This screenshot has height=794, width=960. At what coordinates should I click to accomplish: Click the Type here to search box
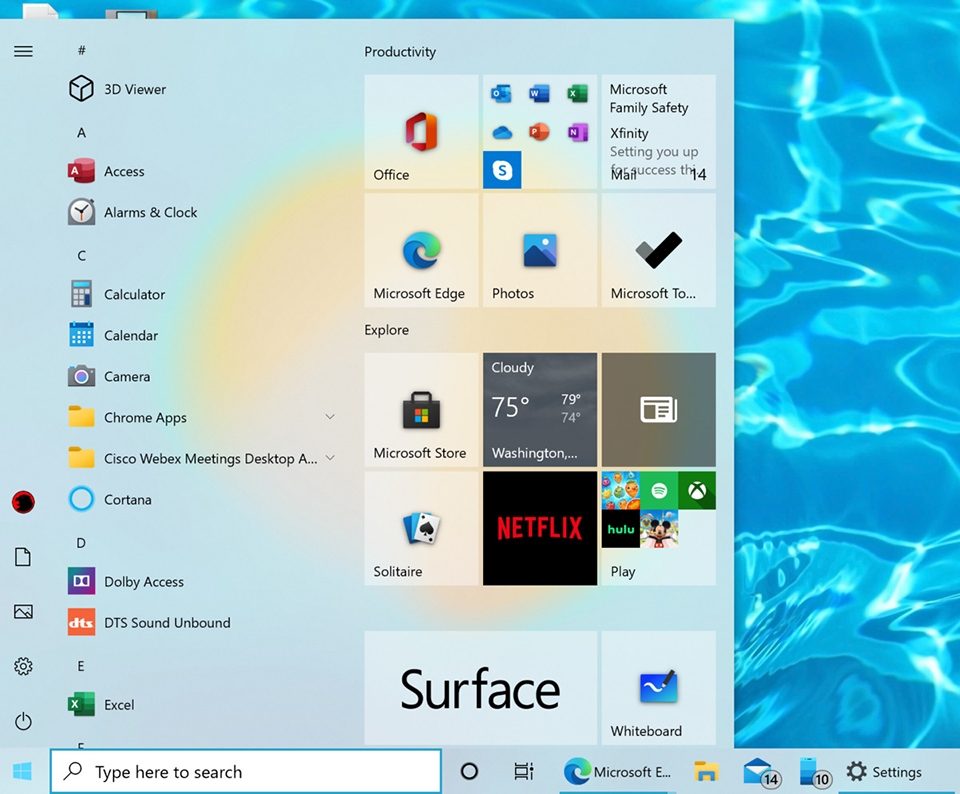[x=245, y=771]
